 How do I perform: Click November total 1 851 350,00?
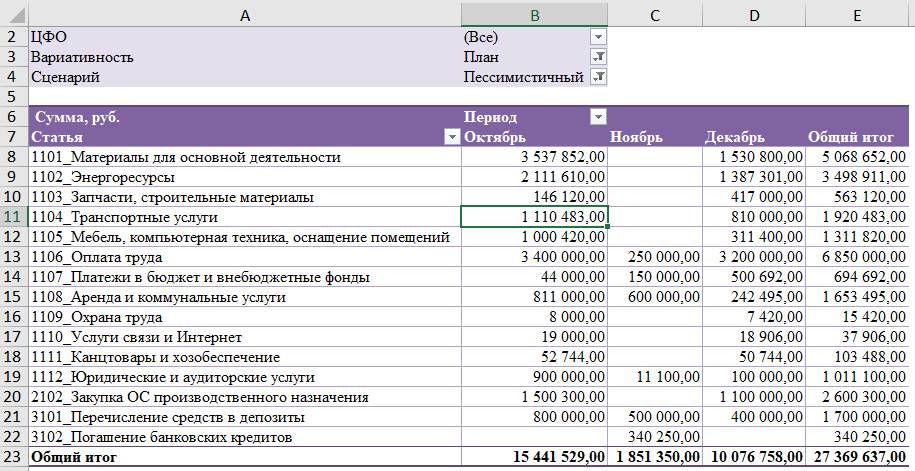coord(655,456)
